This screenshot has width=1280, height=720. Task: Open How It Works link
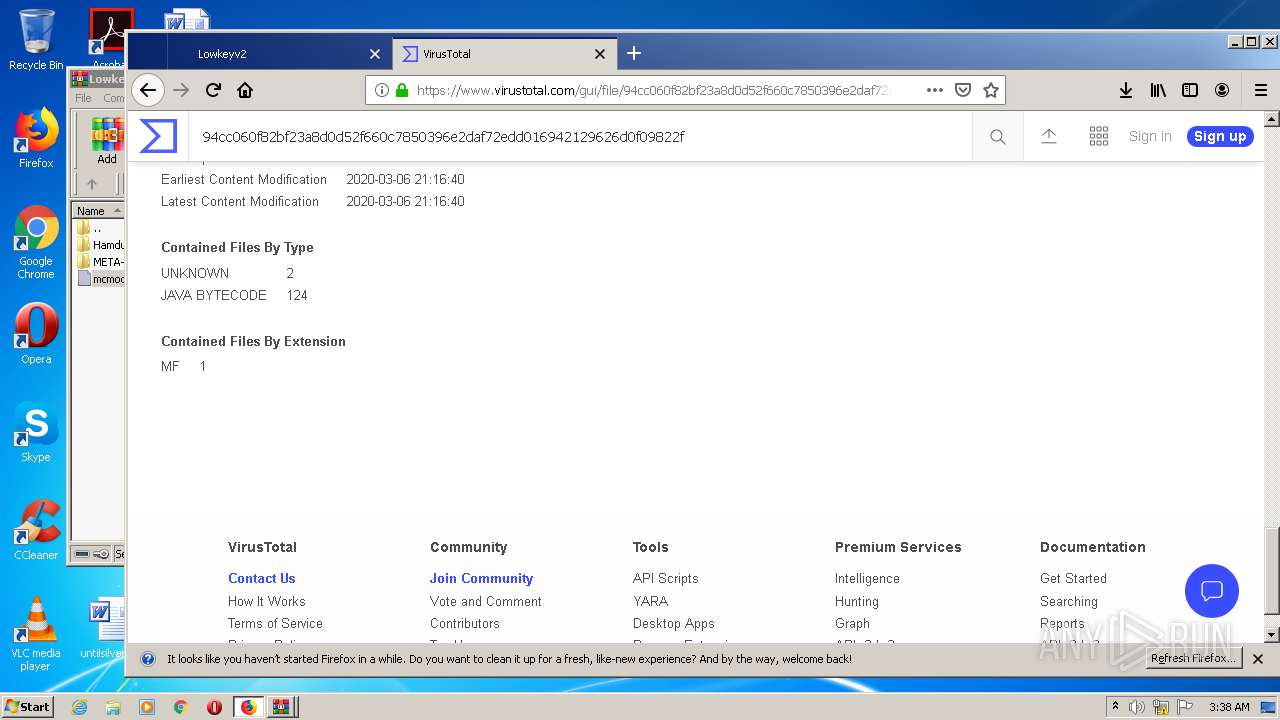(x=266, y=601)
